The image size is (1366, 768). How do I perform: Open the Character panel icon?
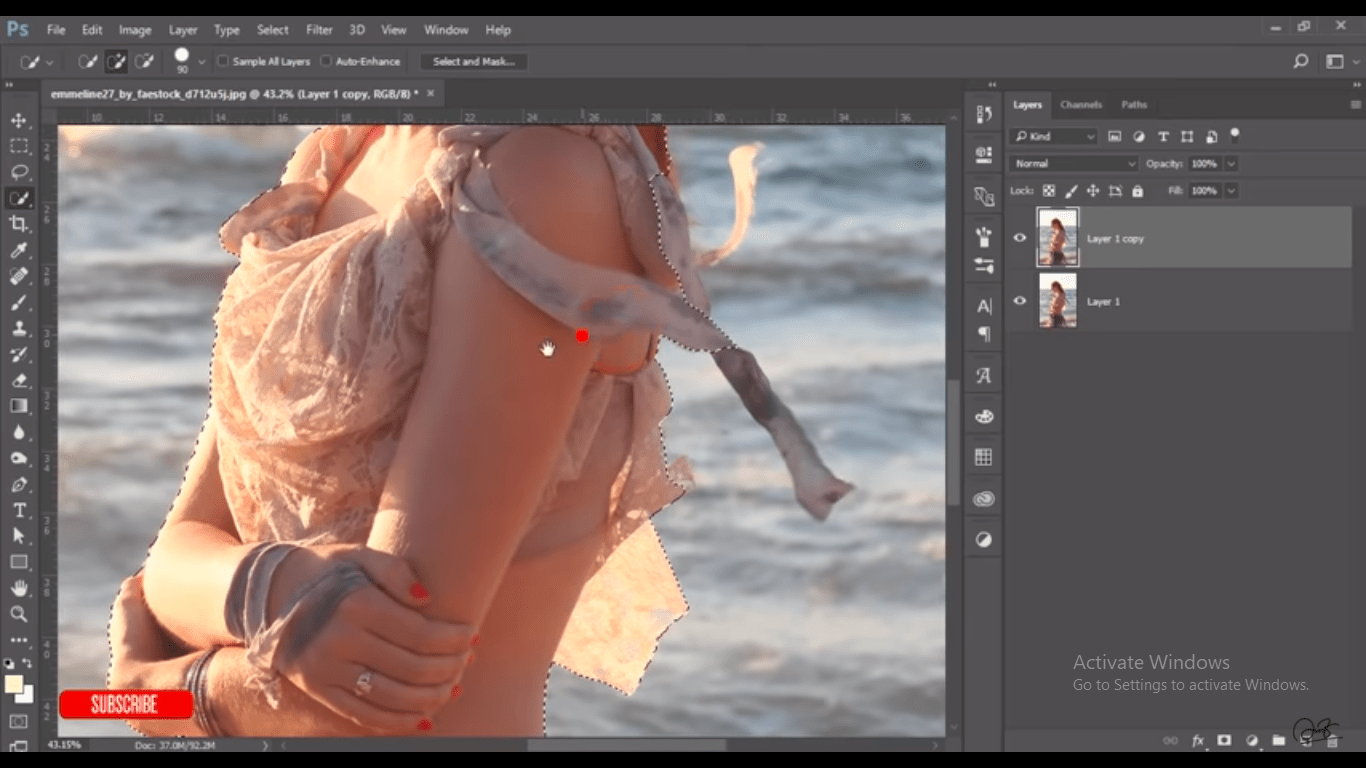(x=984, y=307)
